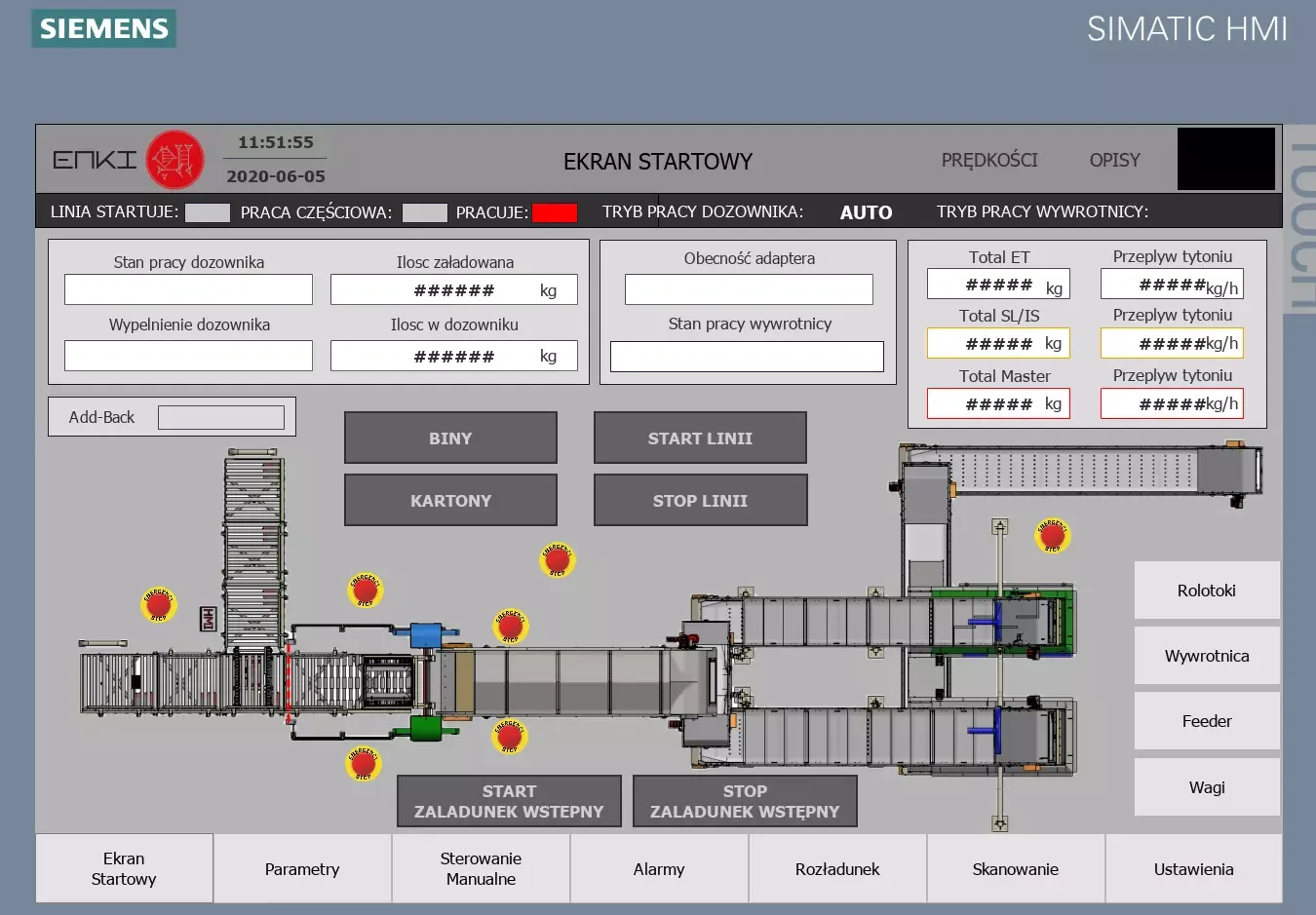Click the emergency stop icon at far left
This screenshot has width=1316, height=915.
pyautogui.click(x=158, y=605)
